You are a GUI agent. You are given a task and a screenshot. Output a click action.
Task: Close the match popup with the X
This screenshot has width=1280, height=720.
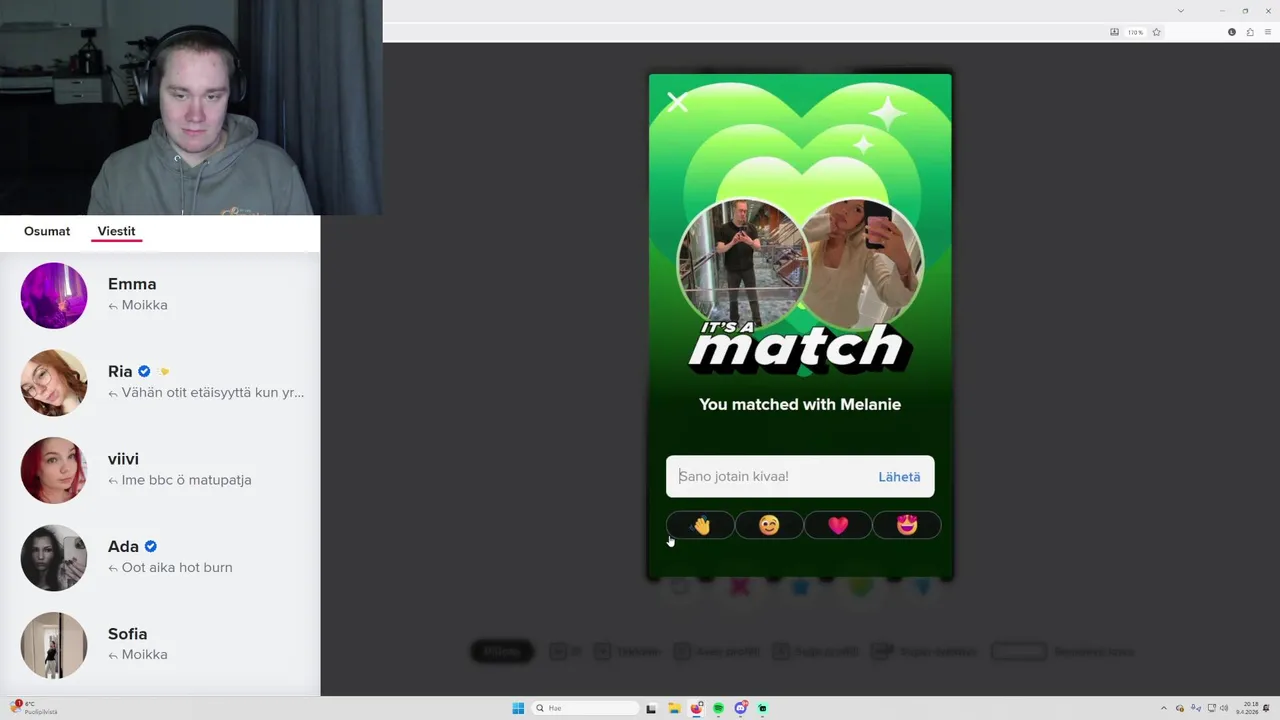pyautogui.click(x=677, y=102)
